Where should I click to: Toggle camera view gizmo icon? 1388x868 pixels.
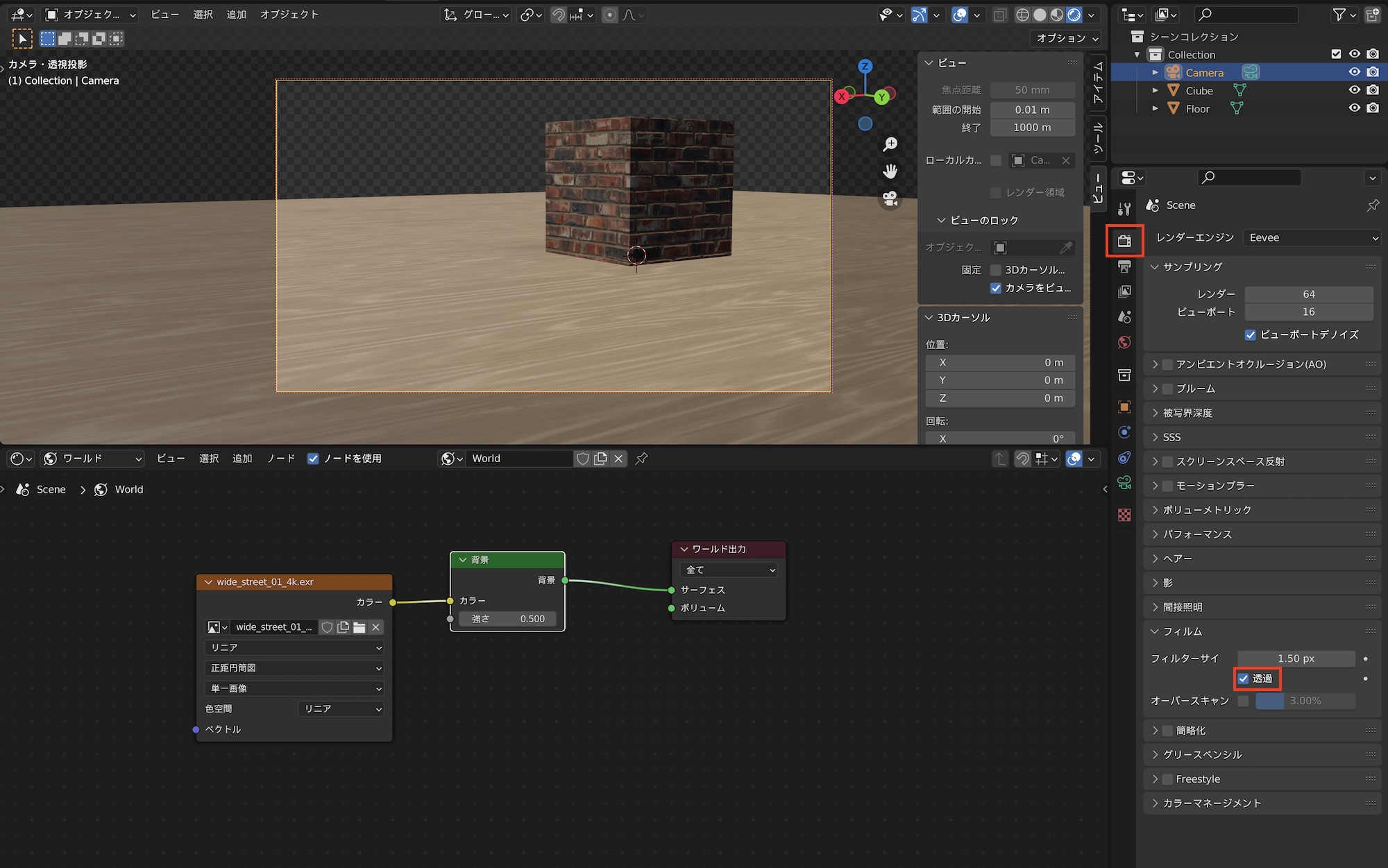(x=890, y=199)
